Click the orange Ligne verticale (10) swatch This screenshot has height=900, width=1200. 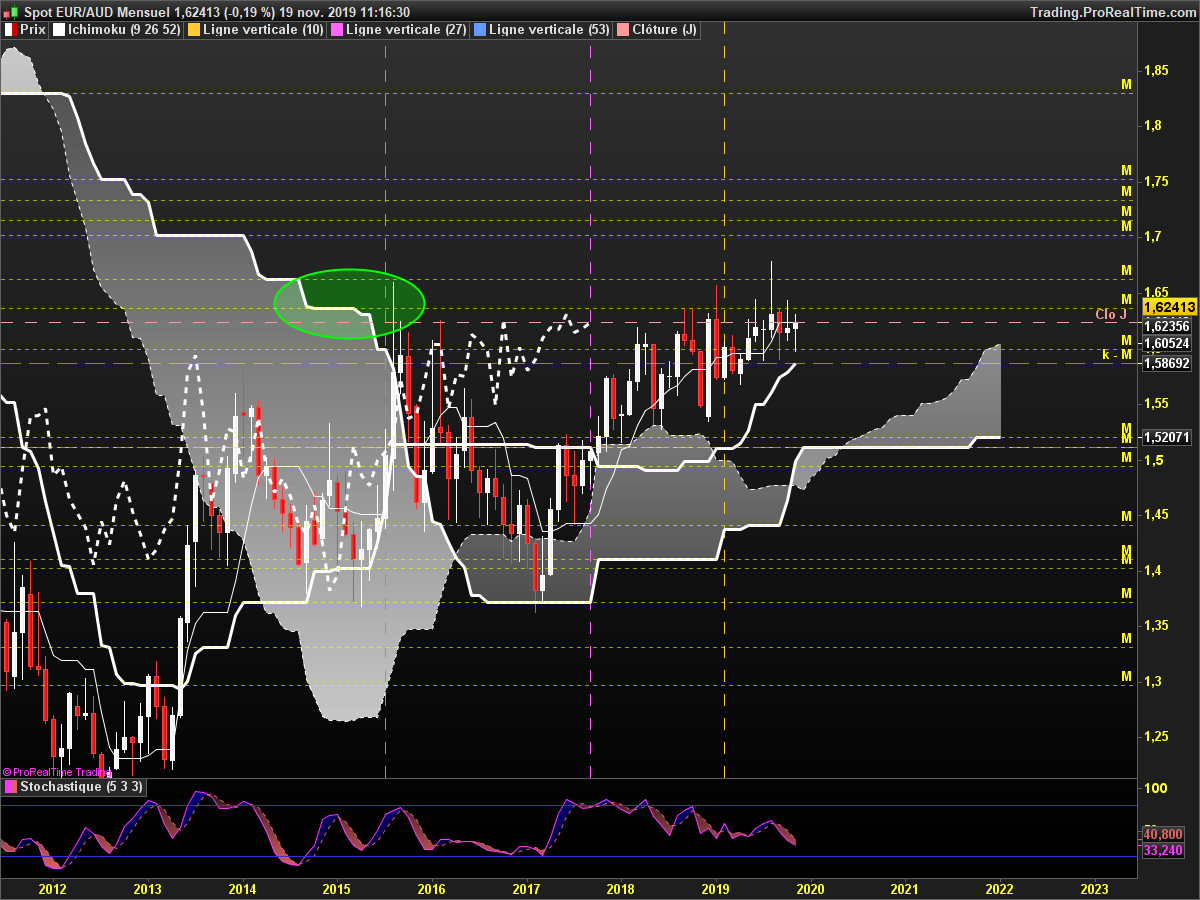194,30
